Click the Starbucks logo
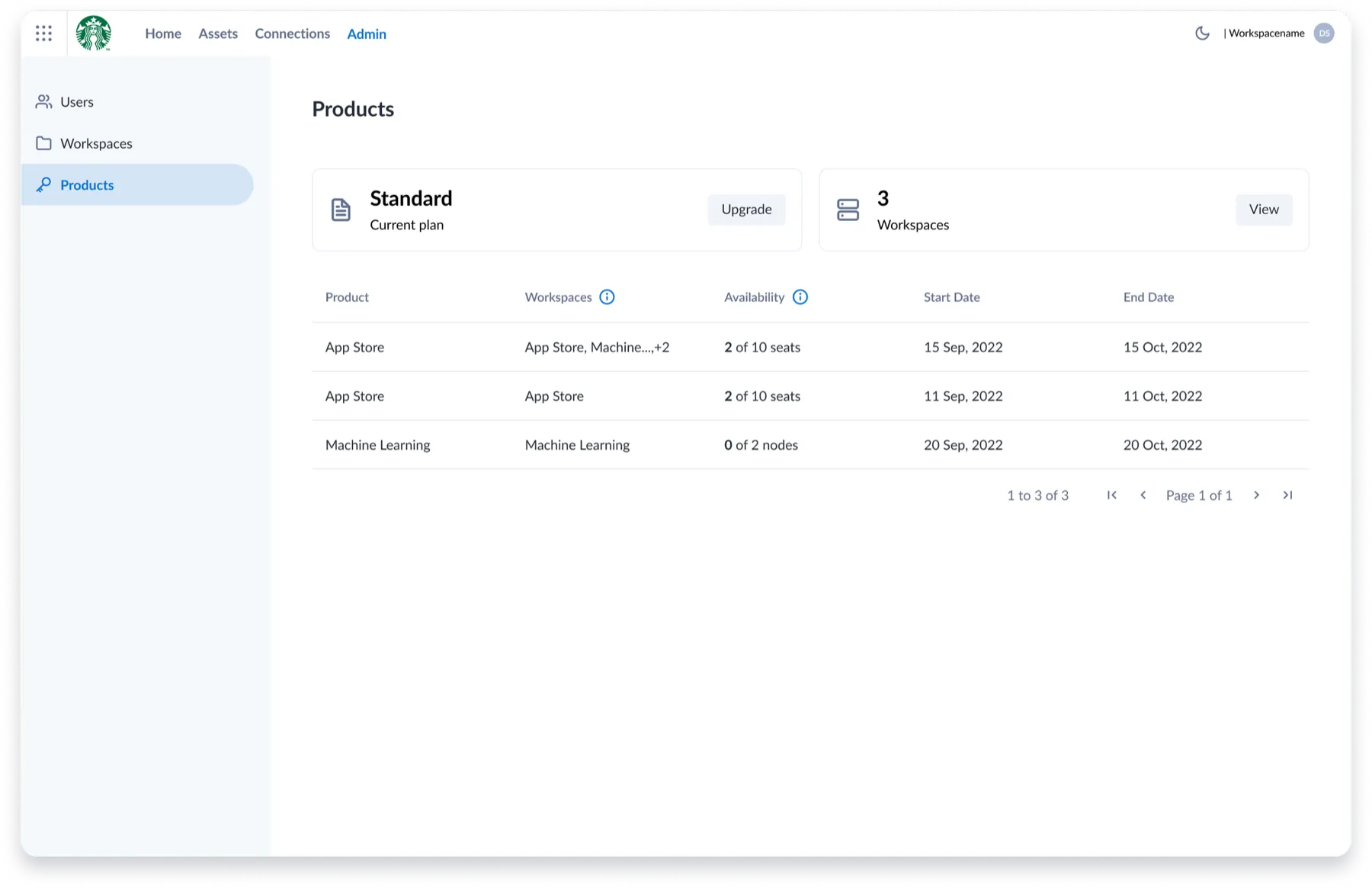1372x888 pixels. coord(94,34)
